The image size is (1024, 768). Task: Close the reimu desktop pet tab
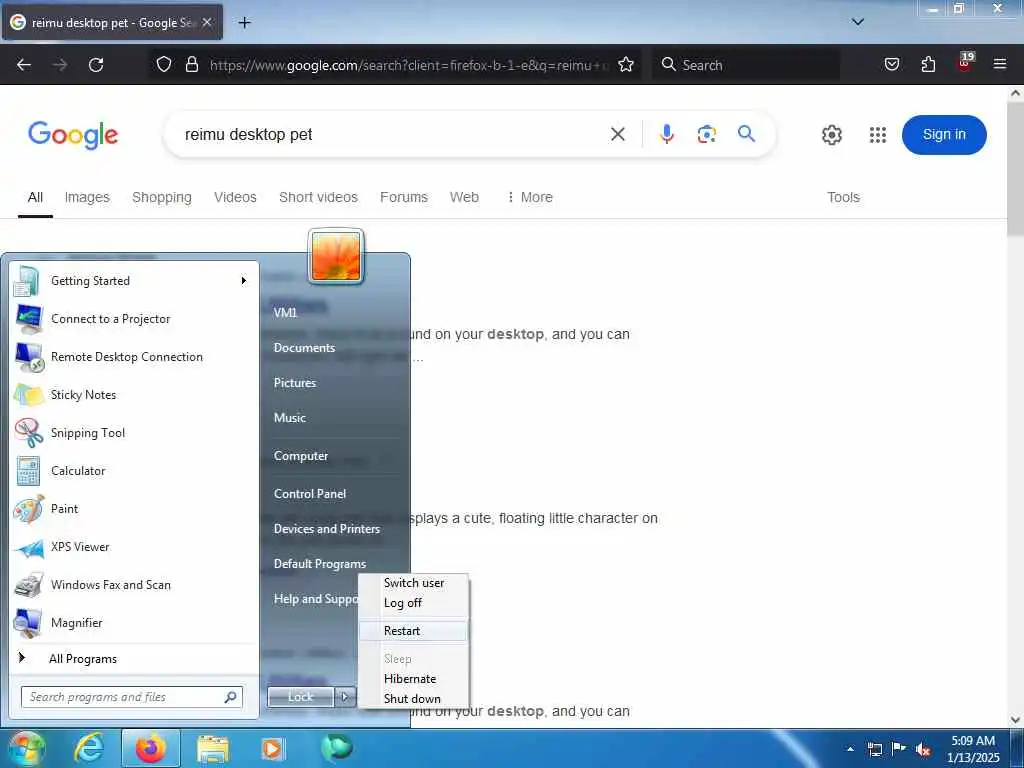pyautogui.click(x=207, y=22)
